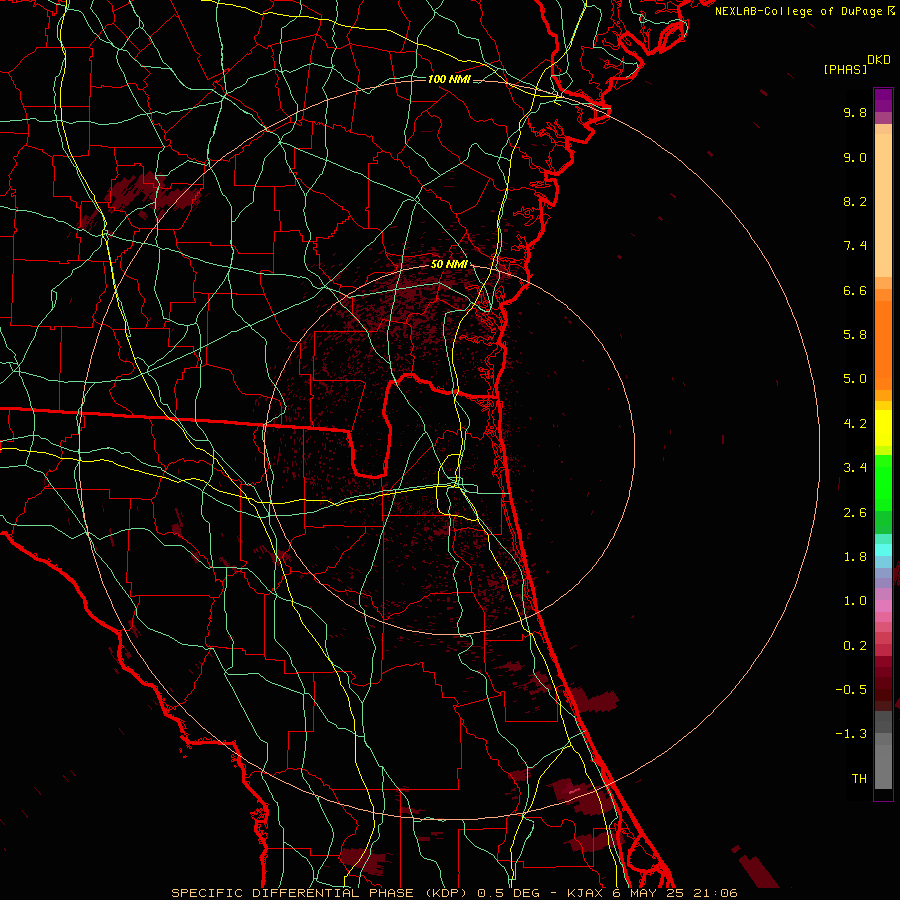Click the 9.8 scale value
900x900 pixels.
[855, 112]
